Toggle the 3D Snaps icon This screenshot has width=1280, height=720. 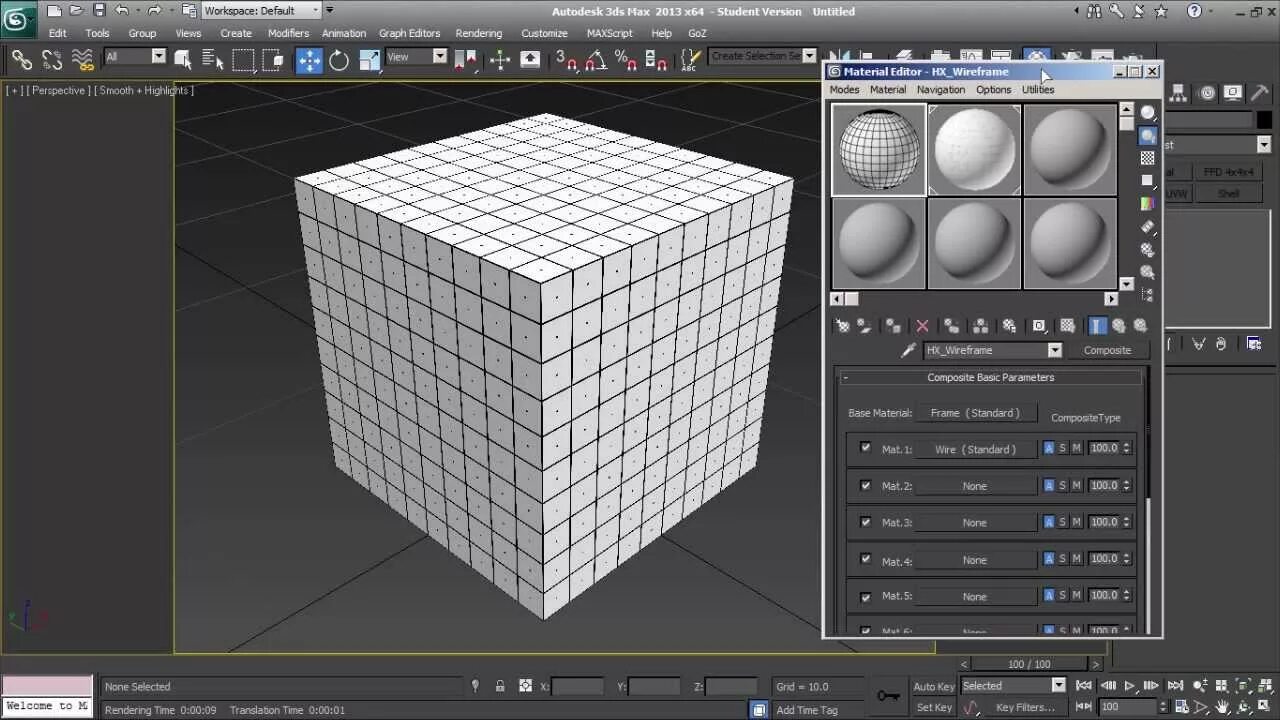(x=566, y=60)
